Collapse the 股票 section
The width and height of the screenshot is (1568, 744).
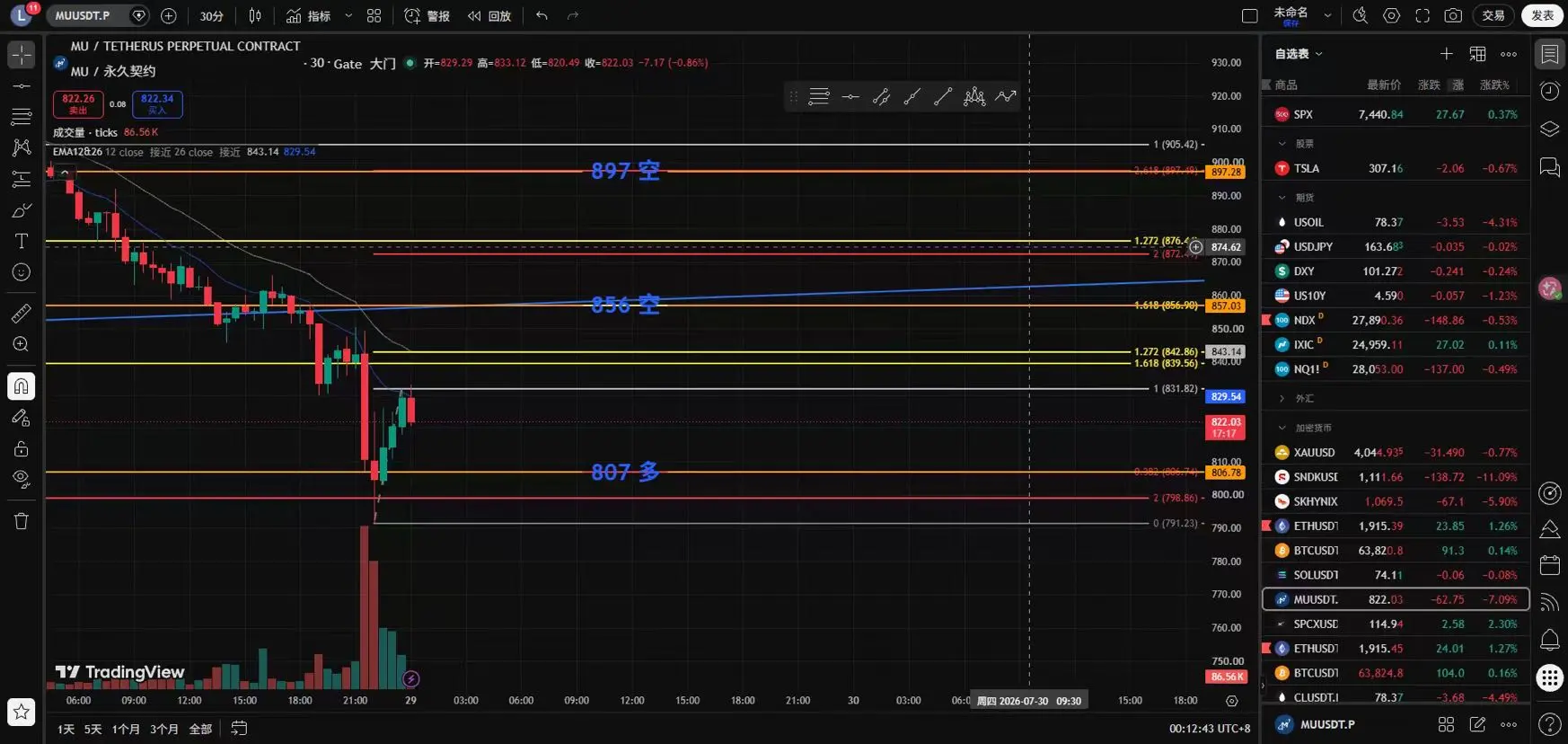pyautogui.click(x=1282, y=144)
